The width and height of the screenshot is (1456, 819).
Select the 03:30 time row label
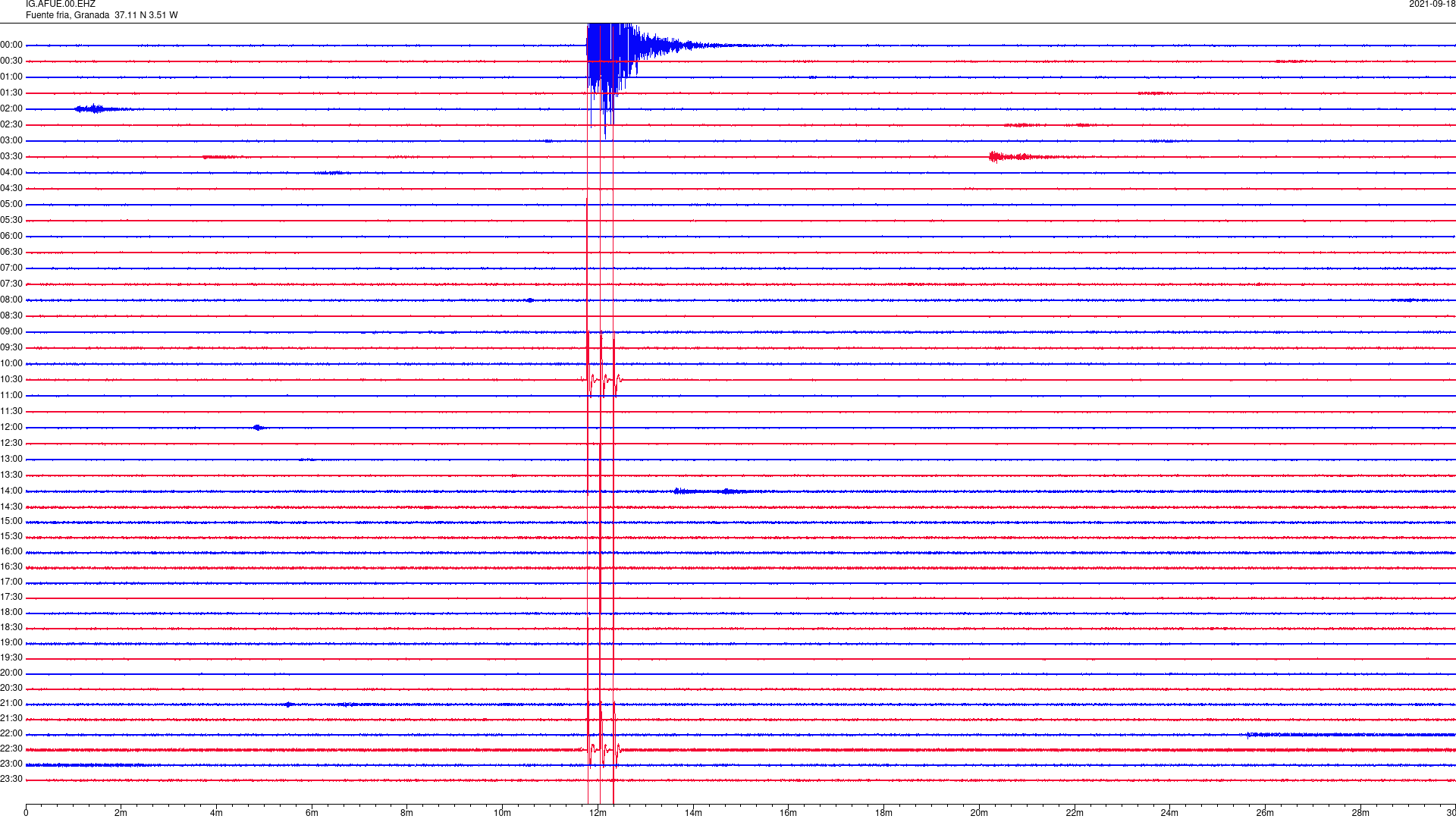click(x=11, y=156)
